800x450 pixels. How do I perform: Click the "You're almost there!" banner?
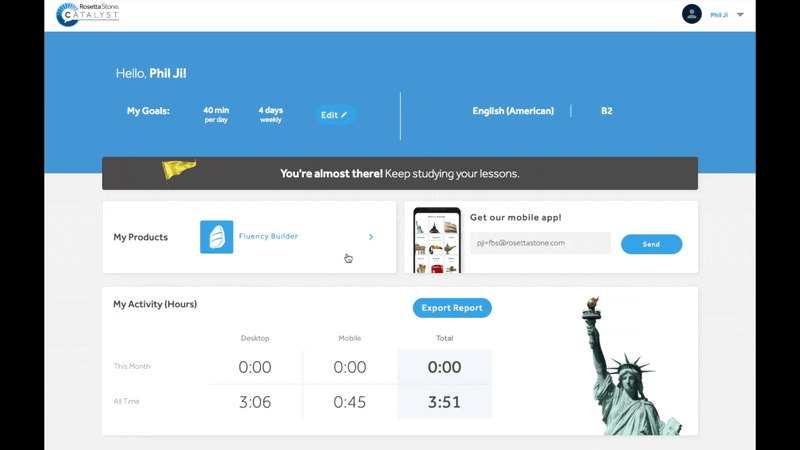click(400, 173)
